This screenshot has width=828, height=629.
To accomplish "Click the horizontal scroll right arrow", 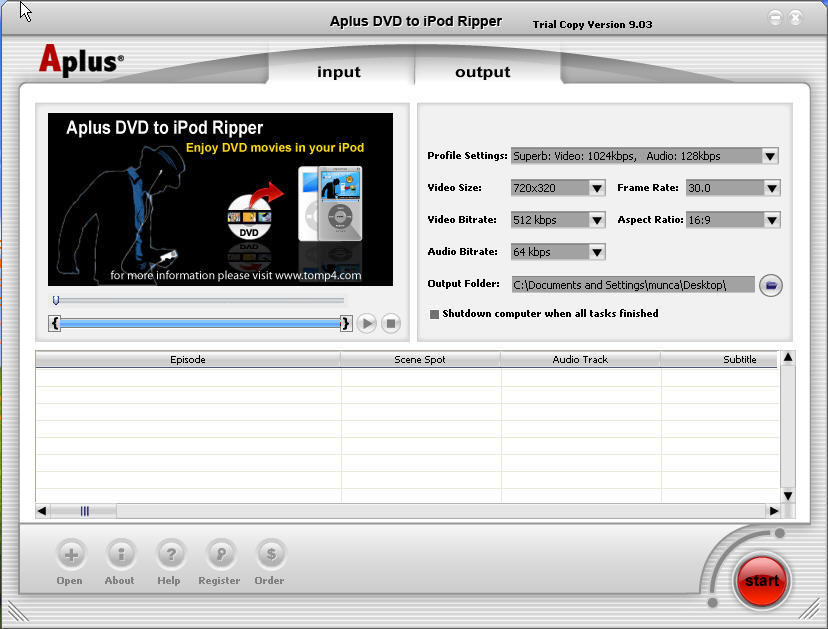I will (x=774, y=511).
